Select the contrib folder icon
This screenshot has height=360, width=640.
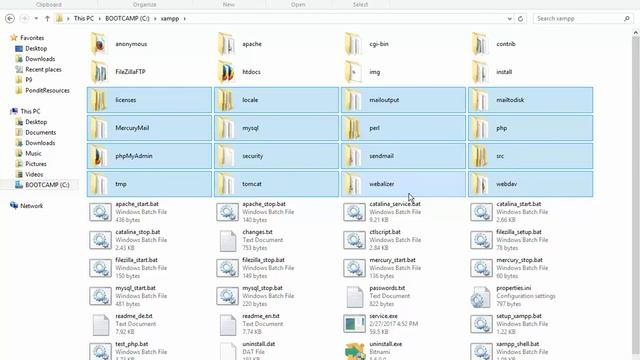(480, 44)
